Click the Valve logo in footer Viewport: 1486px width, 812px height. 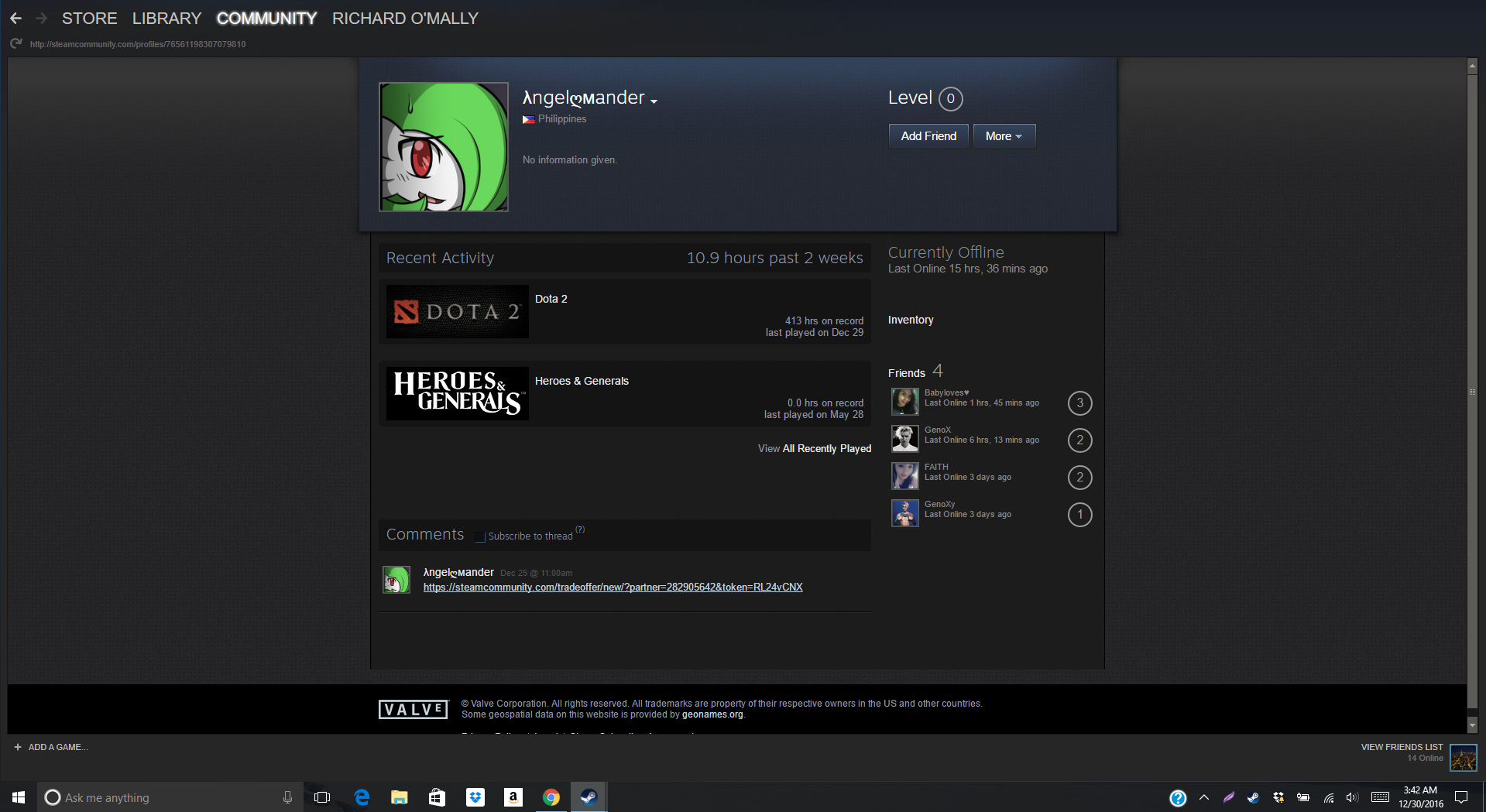(413, 709)
